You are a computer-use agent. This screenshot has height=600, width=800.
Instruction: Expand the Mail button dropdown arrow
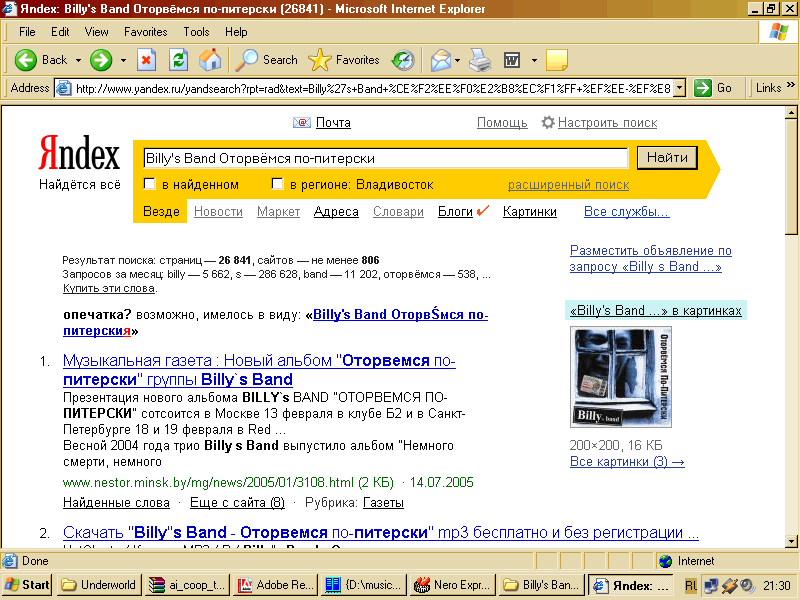(x=458, y=60)
